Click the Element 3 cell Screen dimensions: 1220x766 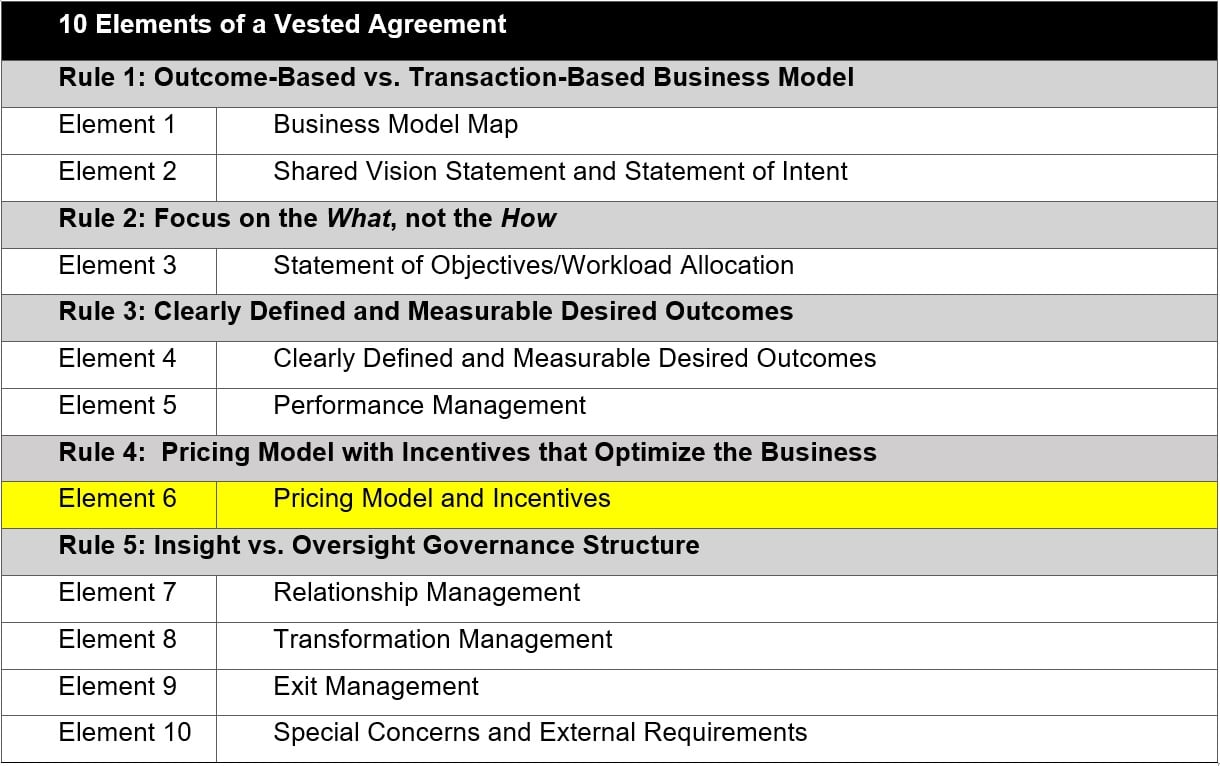coord(117,266)
